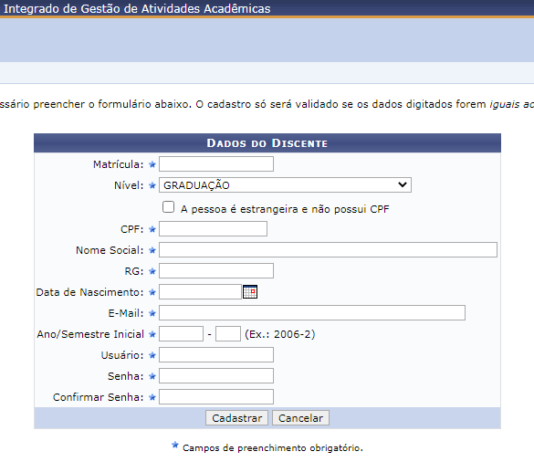Click the estrangeira checkbox label text
Image resolution: width=534 pixels, height=462 pixels.
pyautogui.click(x=285, y=209)
